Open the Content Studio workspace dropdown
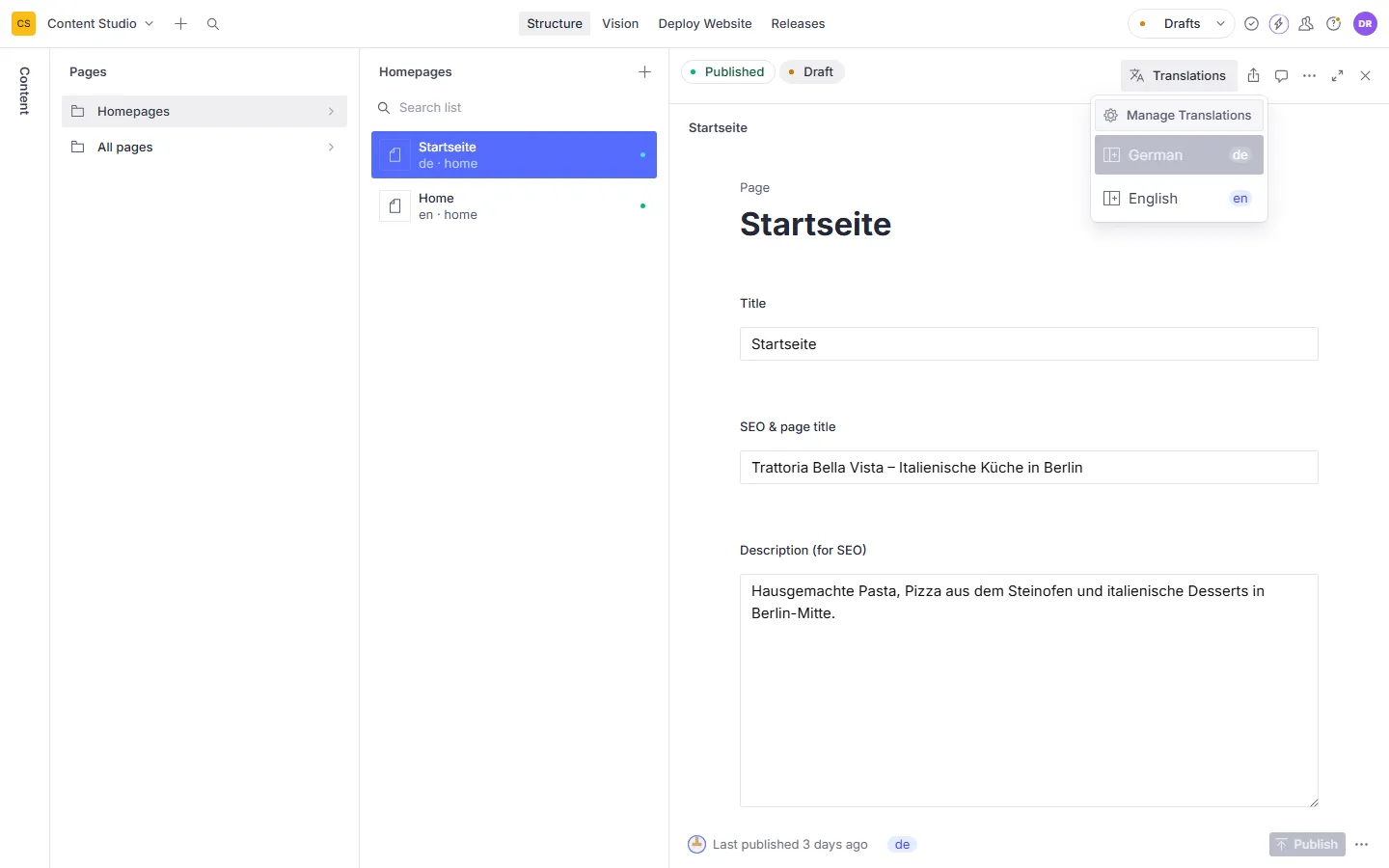 [100, 23]
